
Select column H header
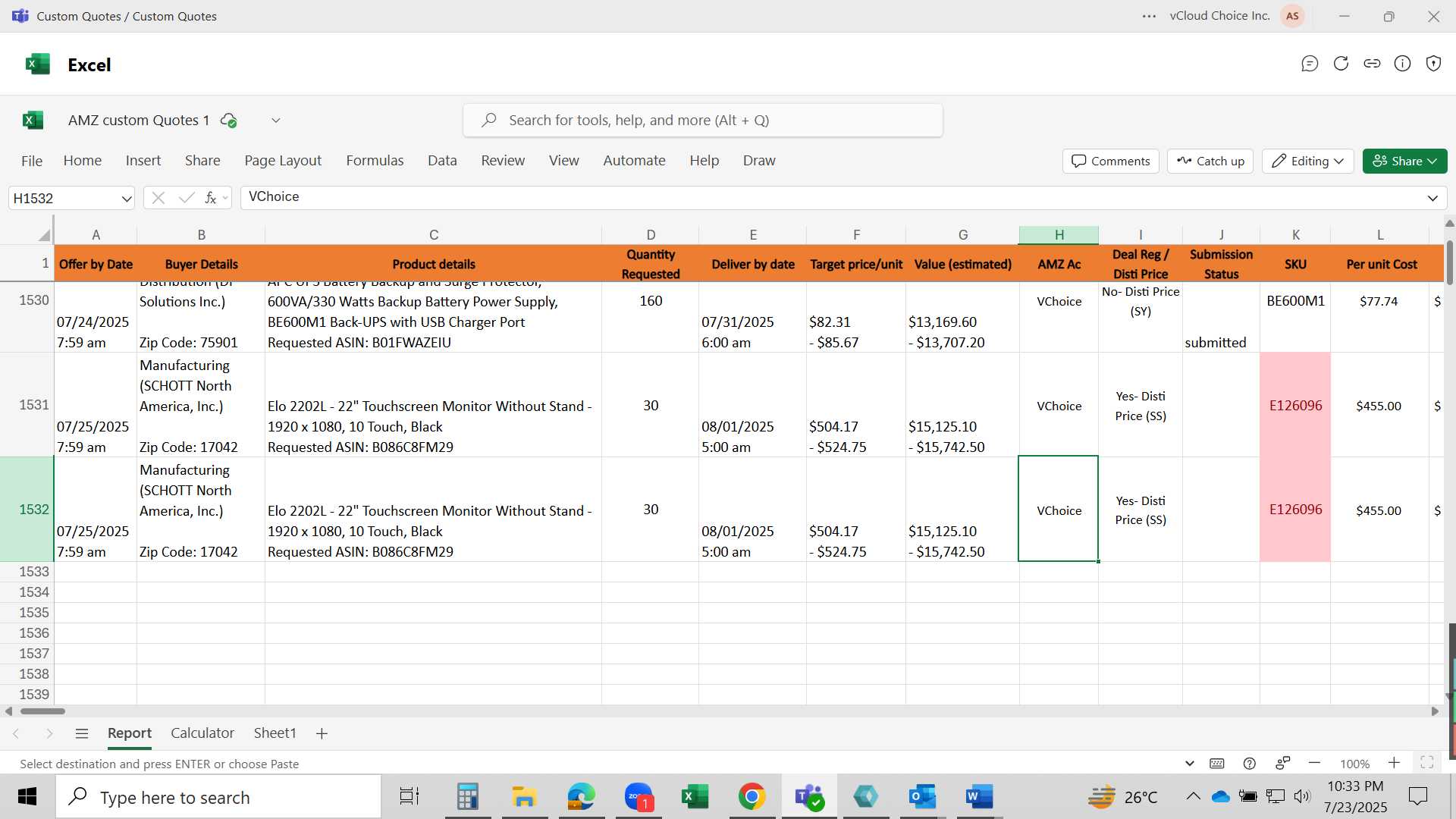[1059, 235]
